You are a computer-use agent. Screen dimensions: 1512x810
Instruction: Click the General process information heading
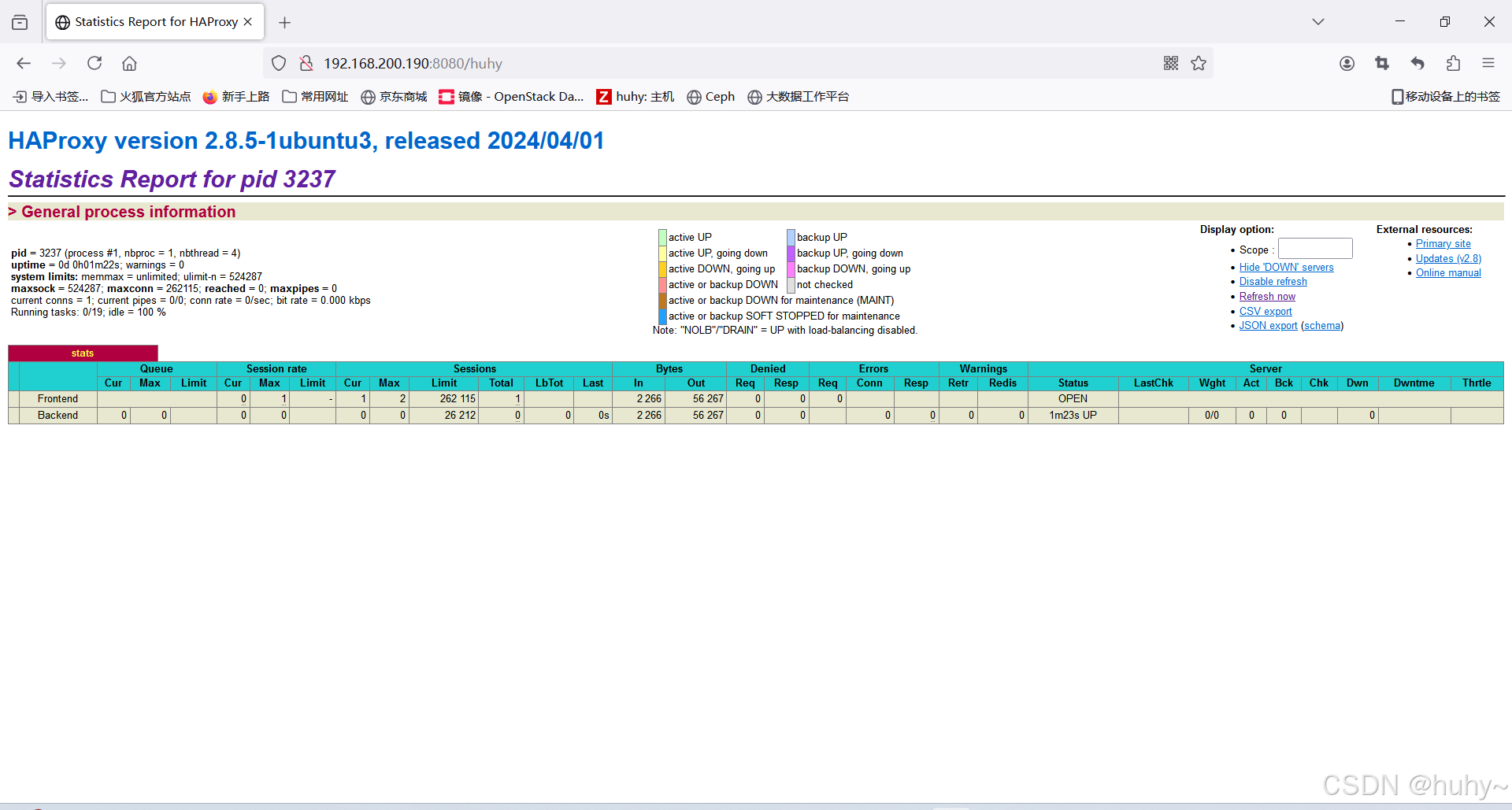(x=128, y=212)
